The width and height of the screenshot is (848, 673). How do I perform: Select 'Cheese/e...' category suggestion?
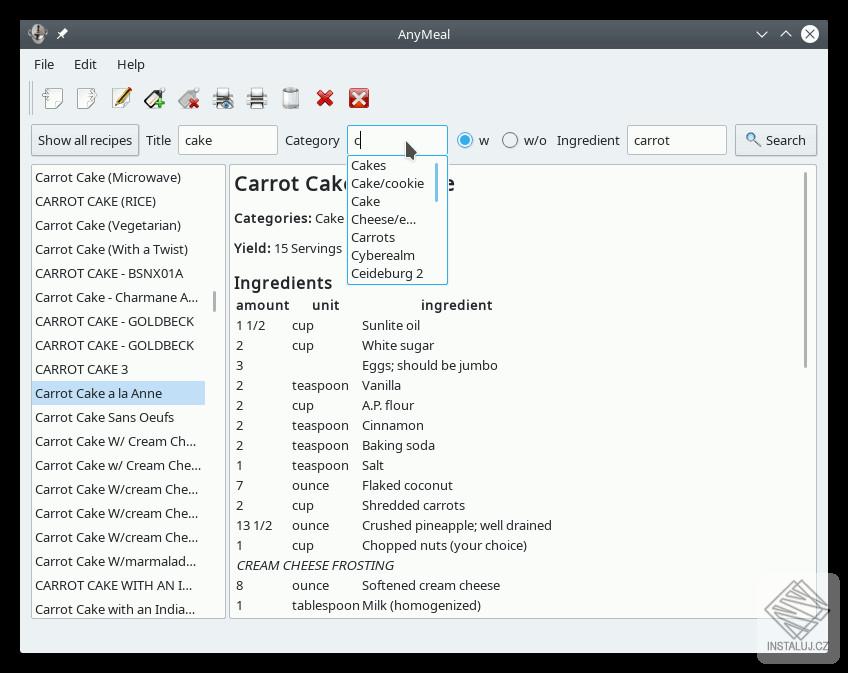pyautogui.click(x=383, y=219)
